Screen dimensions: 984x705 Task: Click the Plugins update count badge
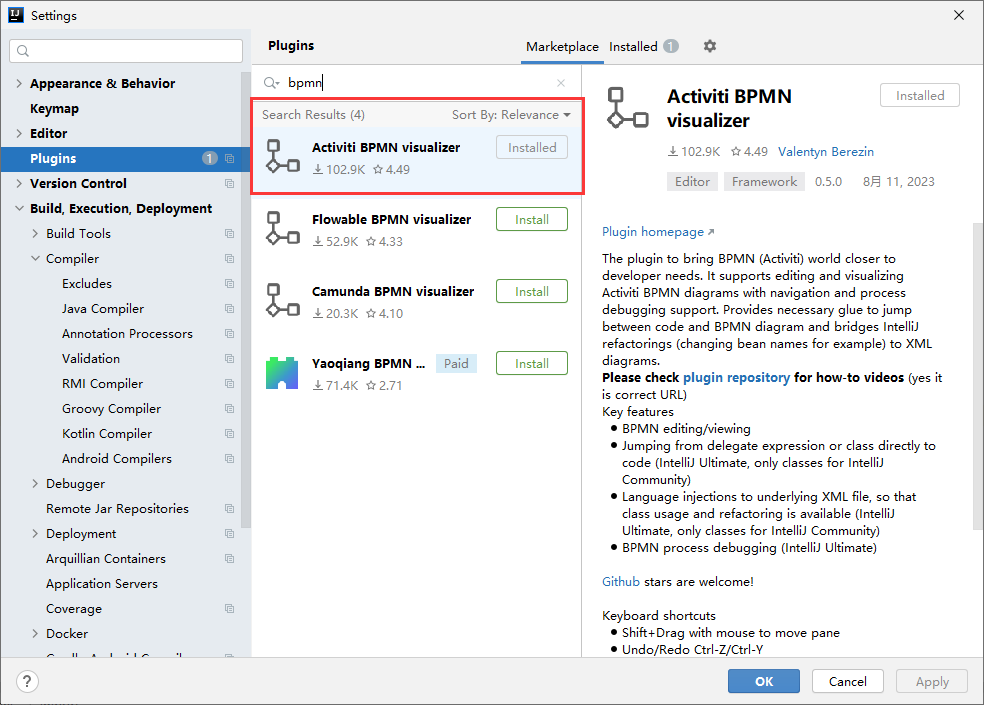(210, 159)
